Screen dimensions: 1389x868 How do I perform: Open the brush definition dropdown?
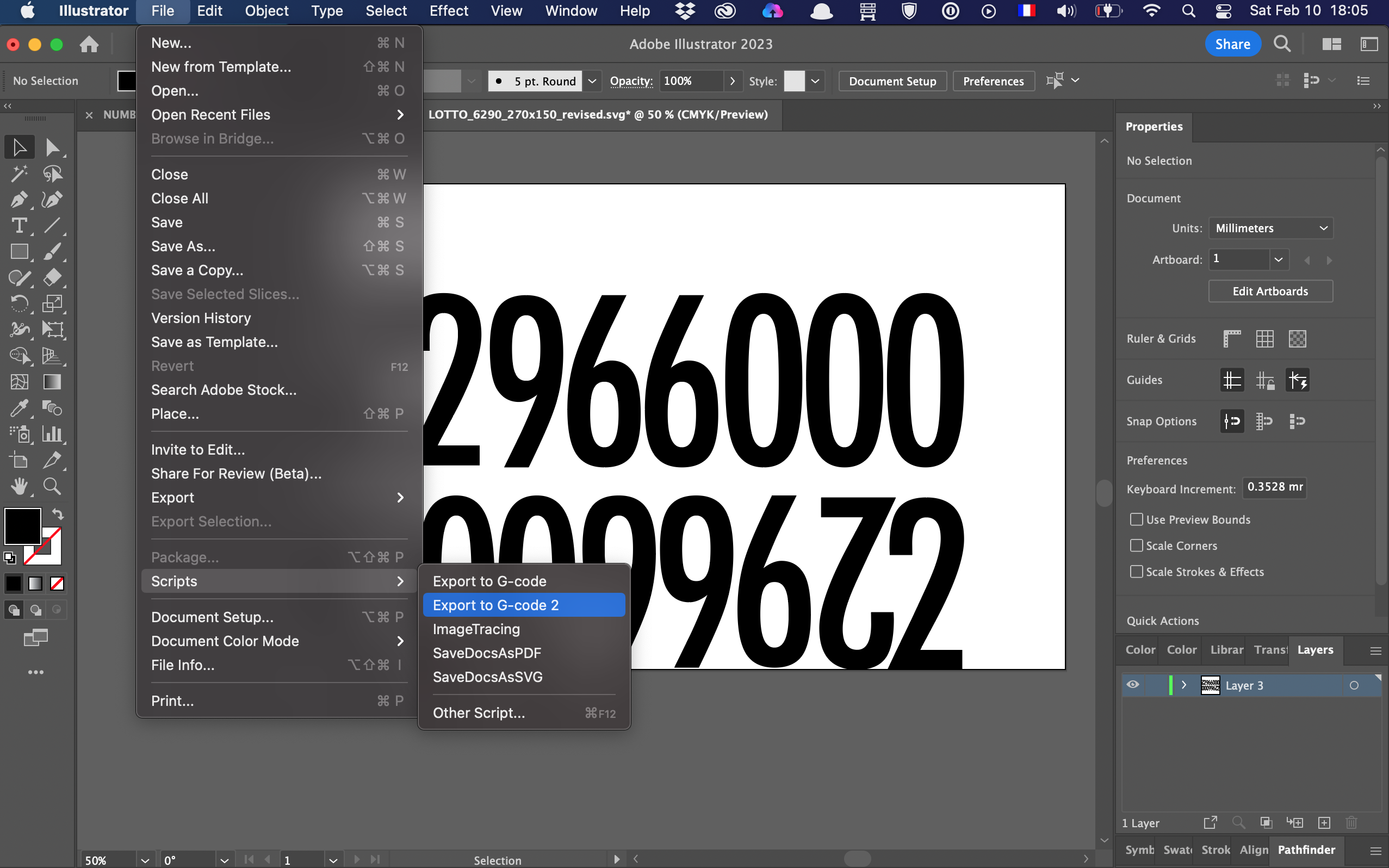tap(592, 81)
